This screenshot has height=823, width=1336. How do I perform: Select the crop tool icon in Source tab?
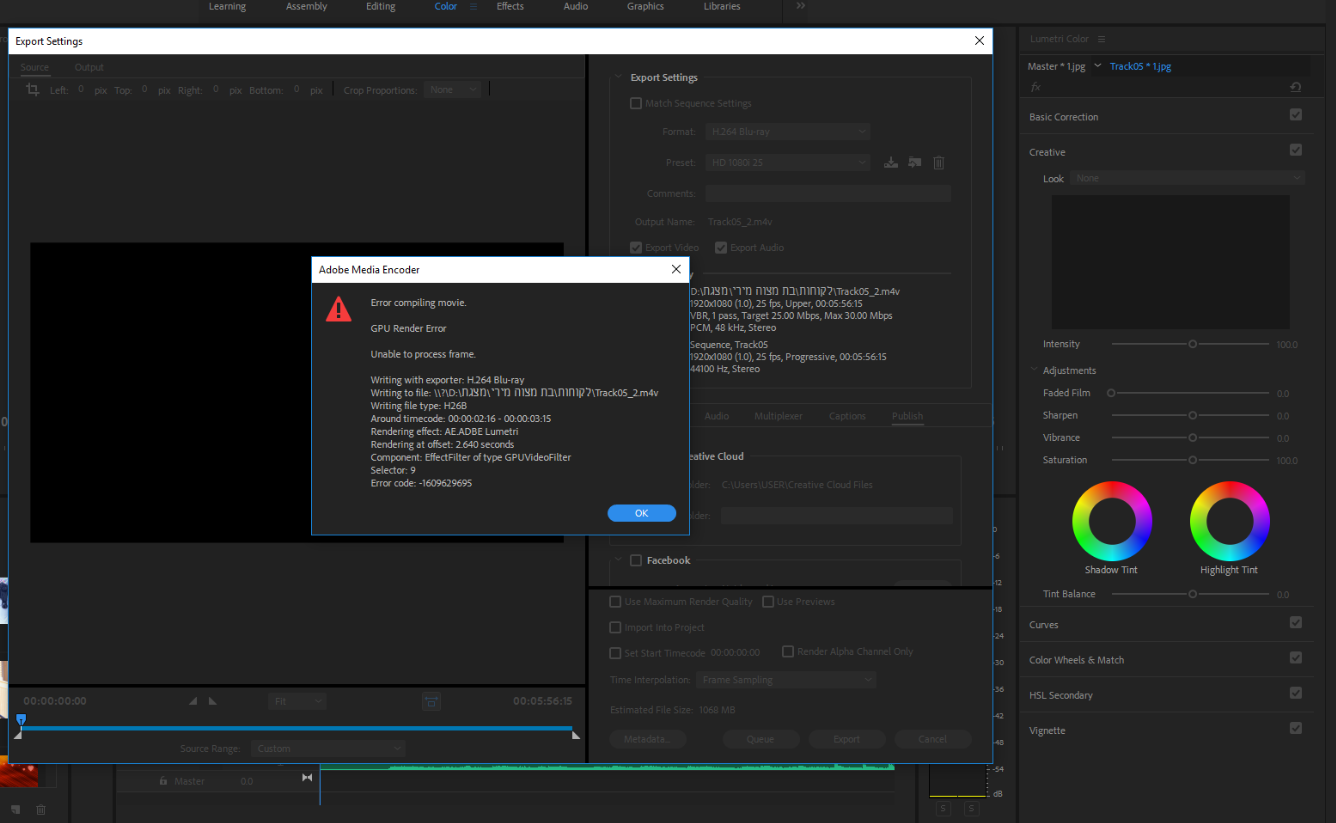(33, 90)
